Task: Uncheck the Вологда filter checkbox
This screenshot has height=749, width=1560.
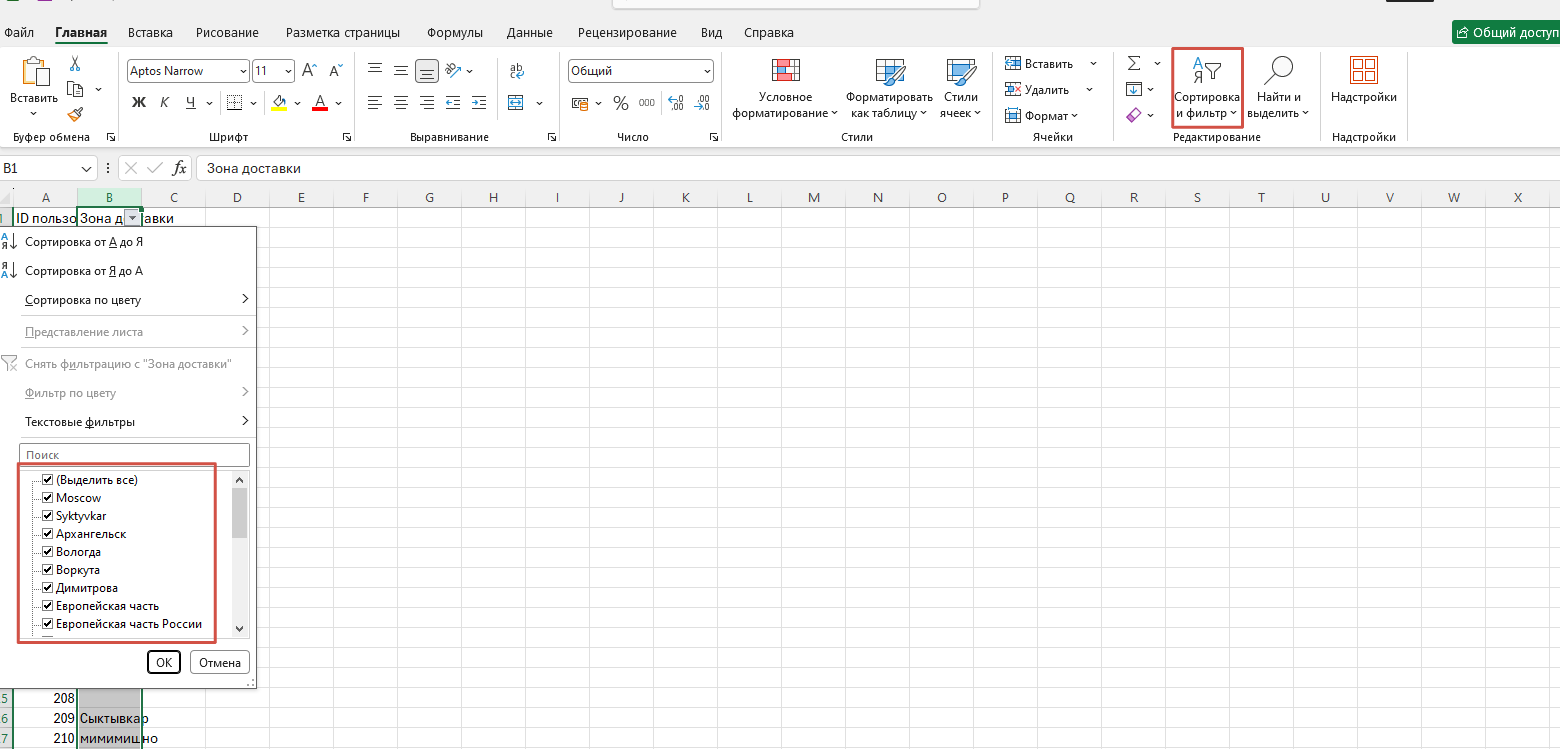Action: (47, 552)
